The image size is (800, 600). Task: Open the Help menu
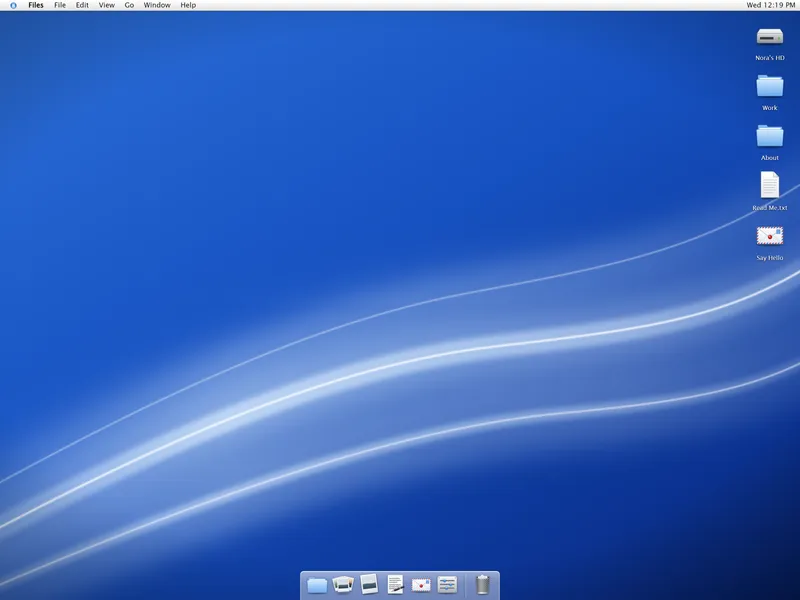point(188,5)
